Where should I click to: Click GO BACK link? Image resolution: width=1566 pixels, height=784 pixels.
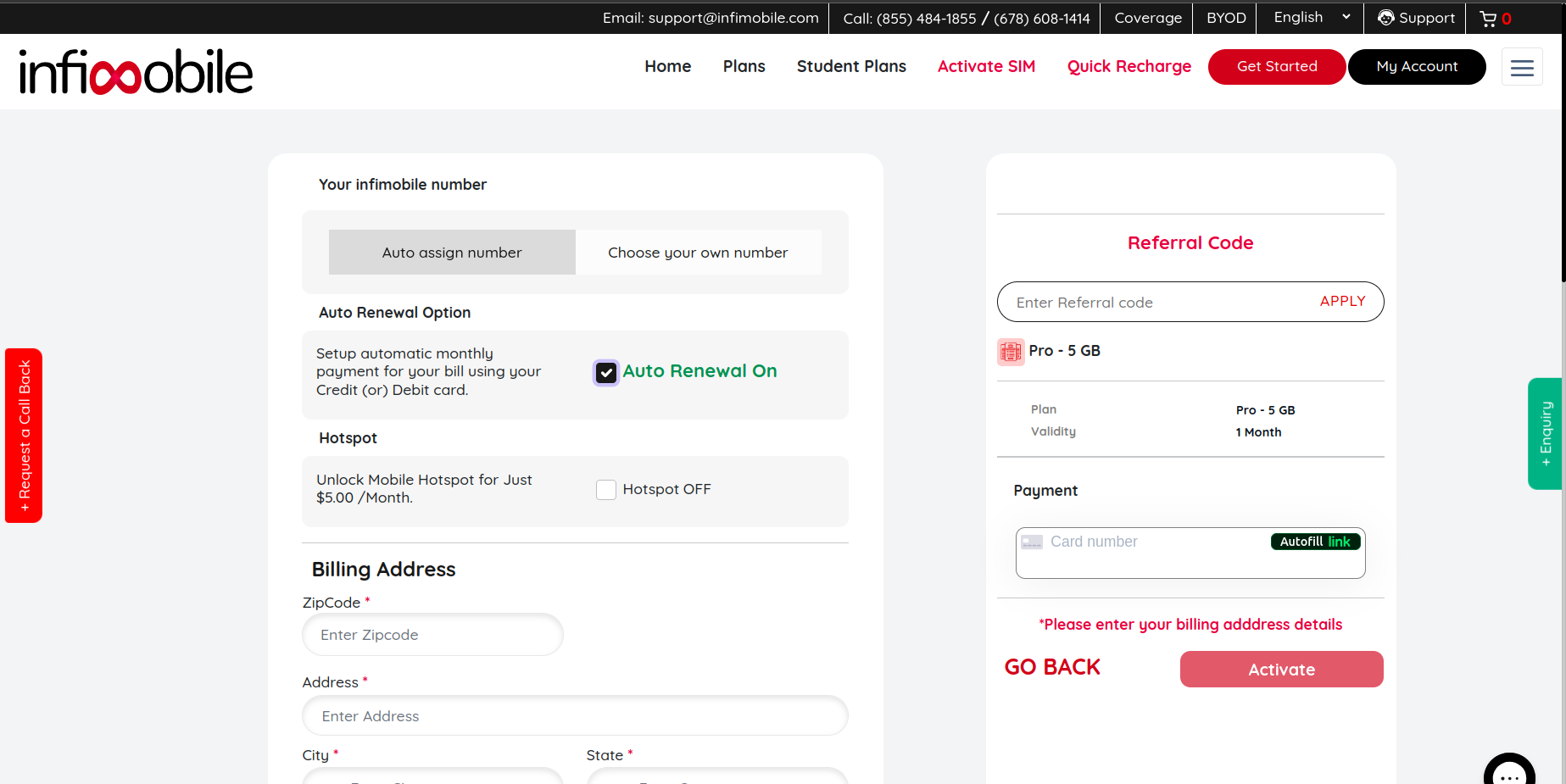[x=1052, y=668]
